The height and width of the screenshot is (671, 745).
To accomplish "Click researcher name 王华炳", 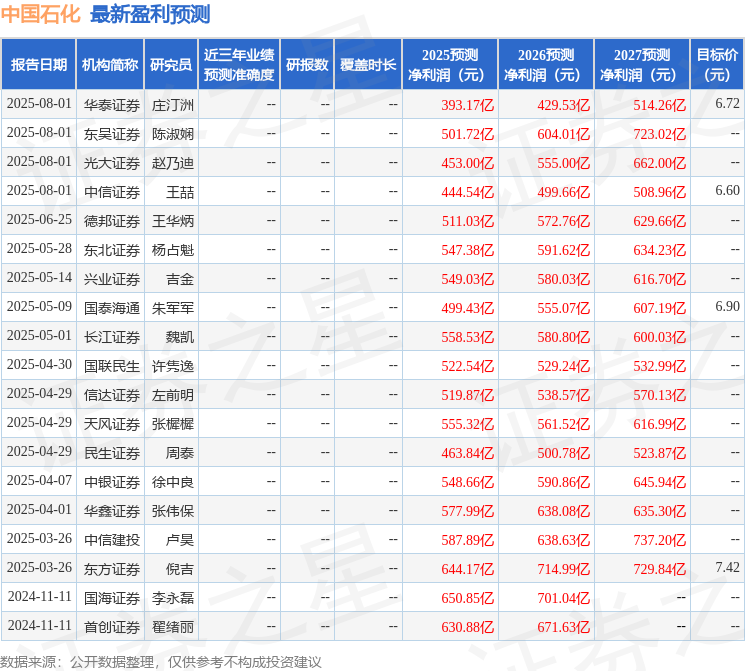I will [x=172, y=221].
